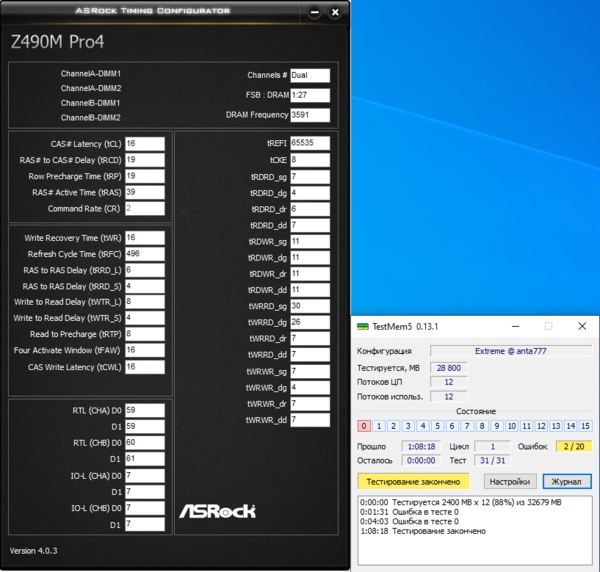
Task: Click the tWRRD_dg field showing 26
Action: [x=310, y=322]
